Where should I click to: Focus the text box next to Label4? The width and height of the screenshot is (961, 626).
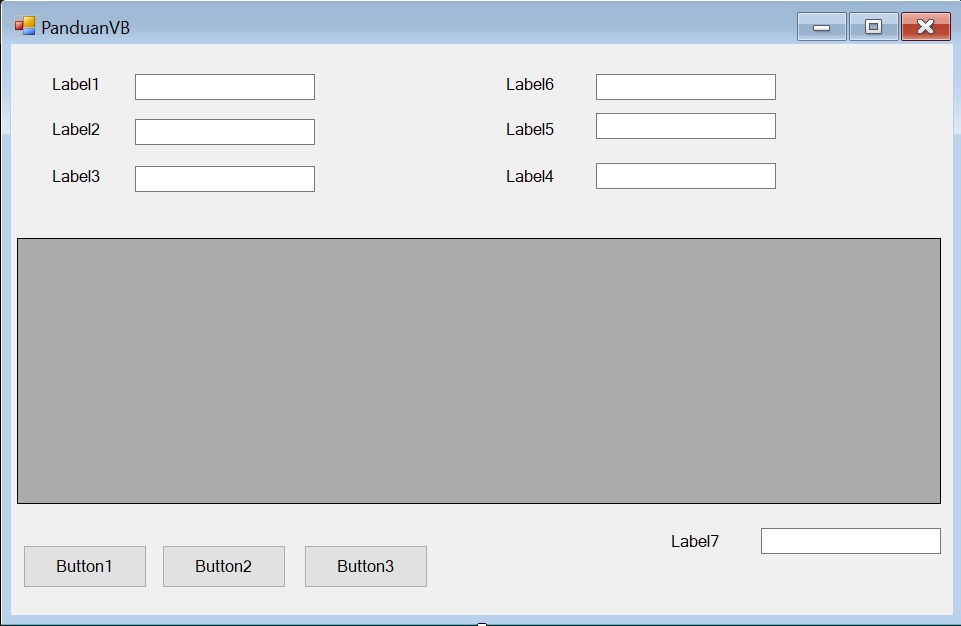(684, 175)
